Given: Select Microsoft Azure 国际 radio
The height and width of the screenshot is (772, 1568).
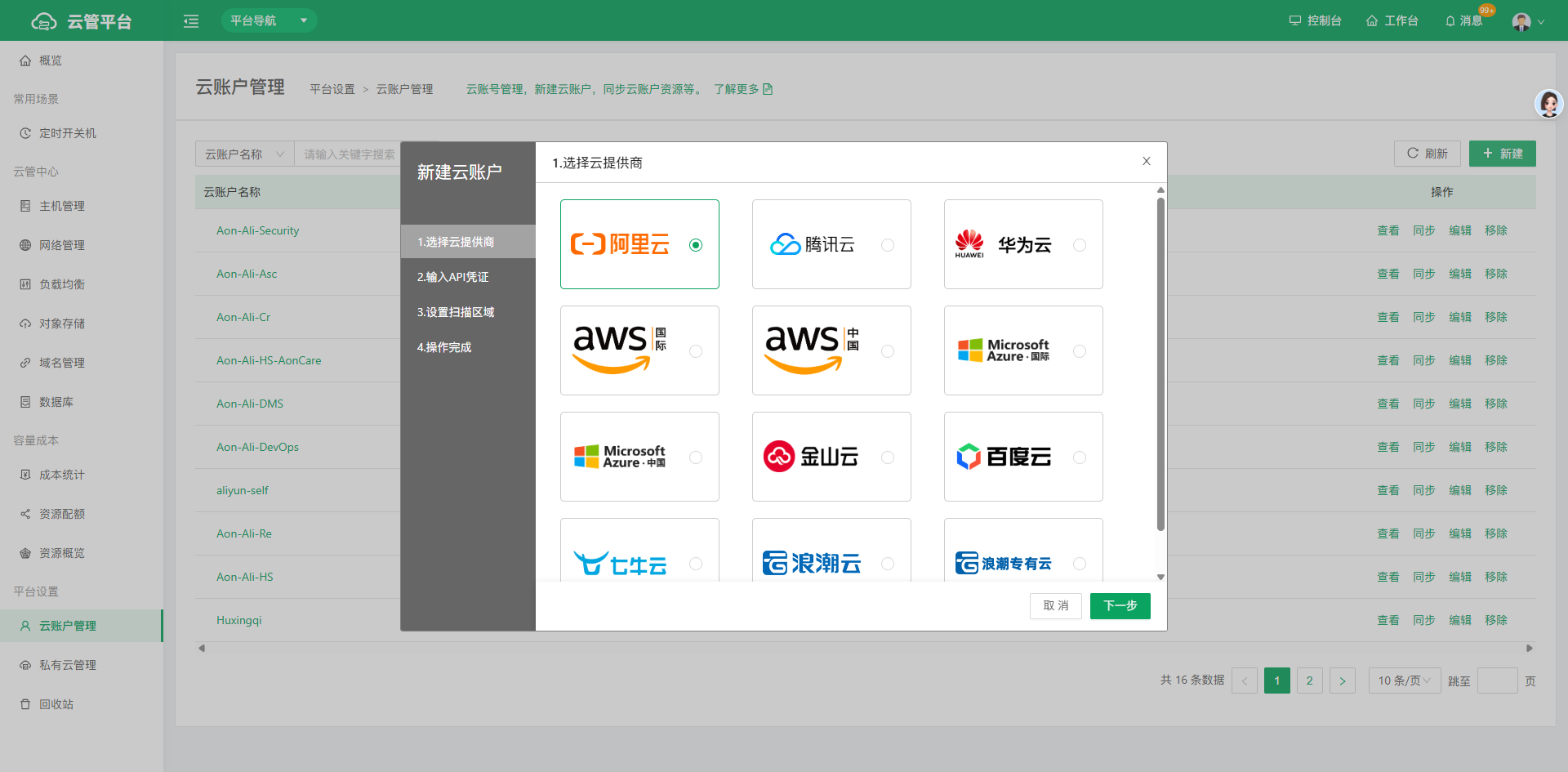Looking at the screenshot, I should click(x=1080, y=351).
